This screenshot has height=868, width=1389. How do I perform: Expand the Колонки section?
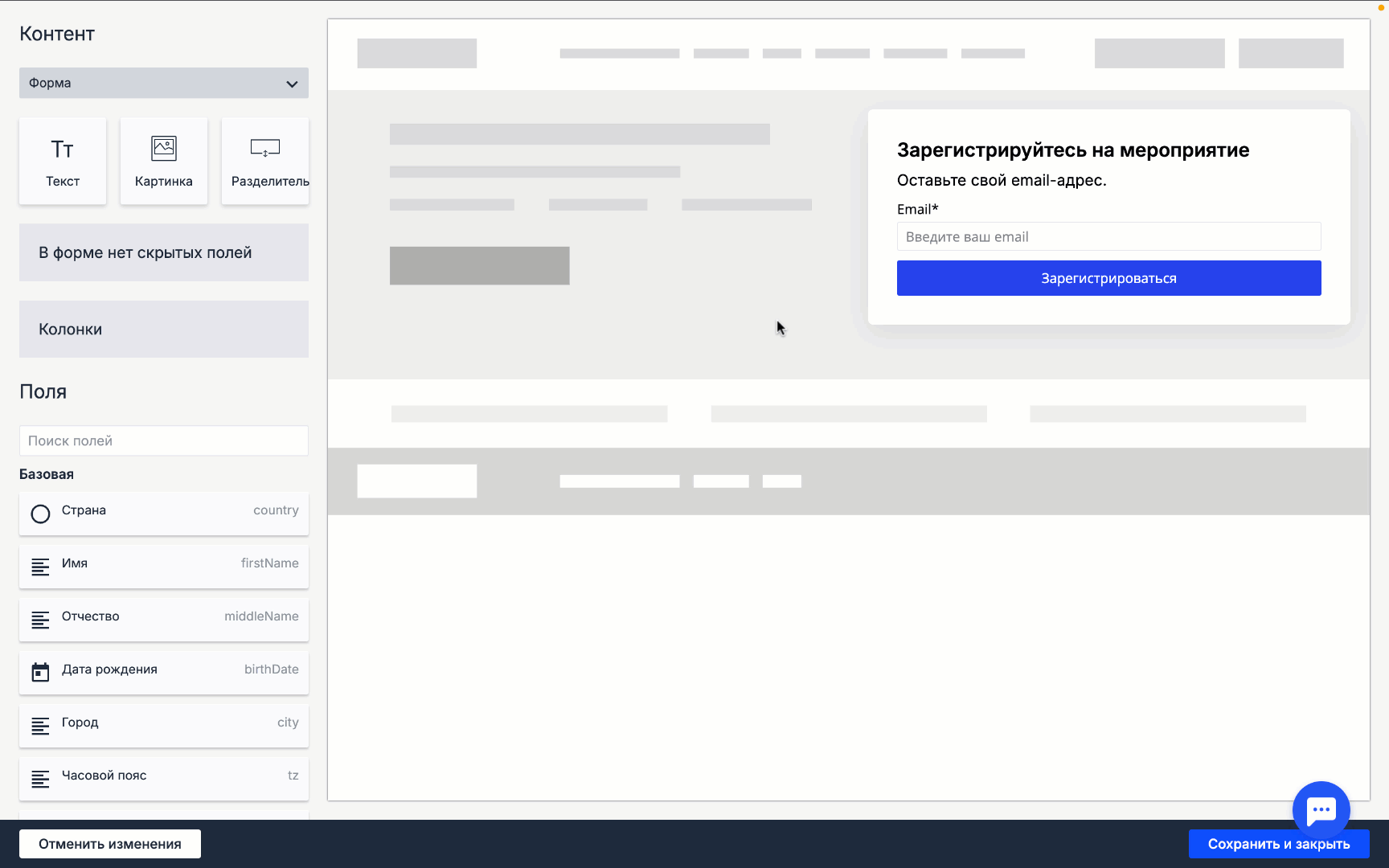click(164, 329)
